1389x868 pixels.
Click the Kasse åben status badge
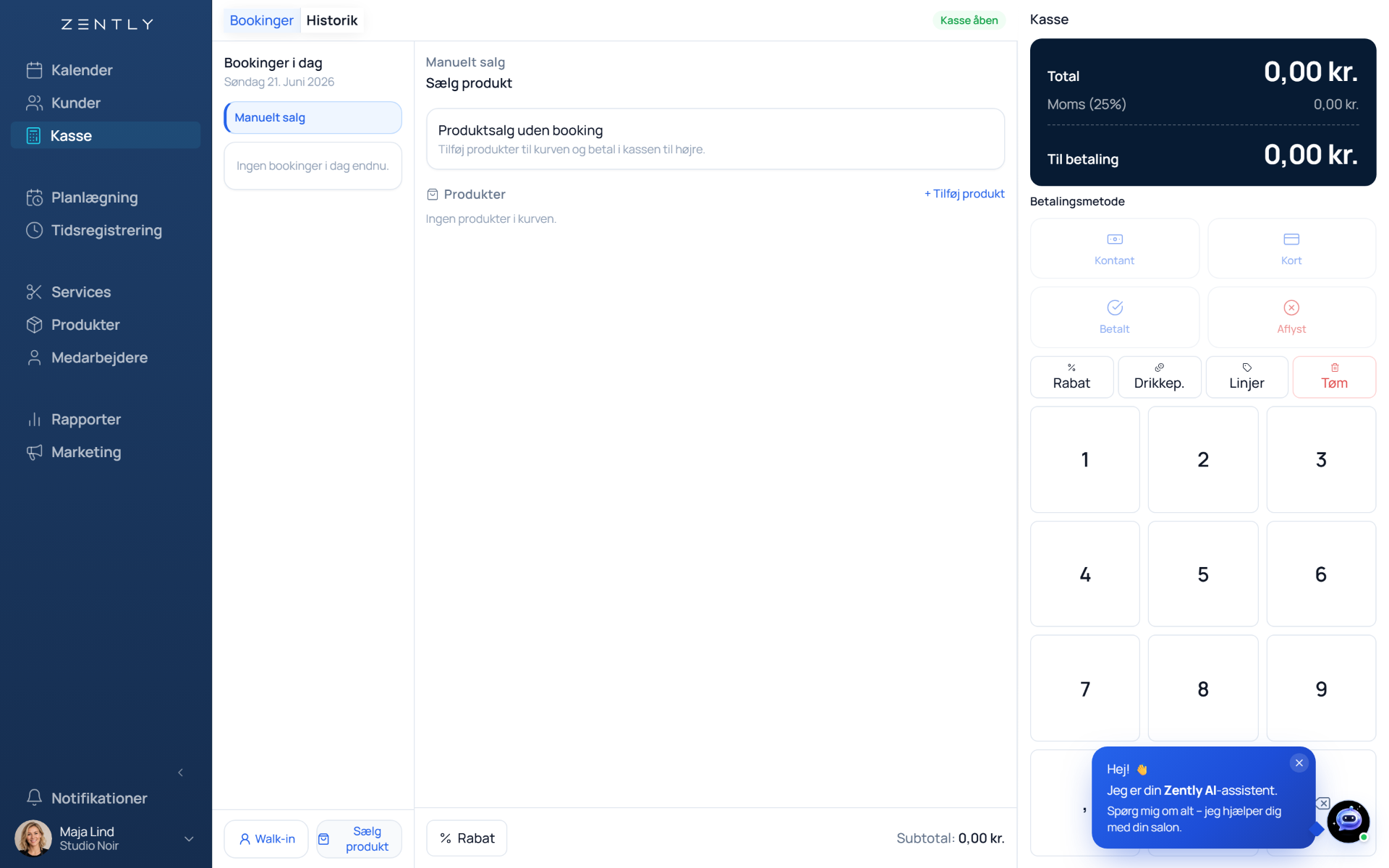(x=969, y=20)
